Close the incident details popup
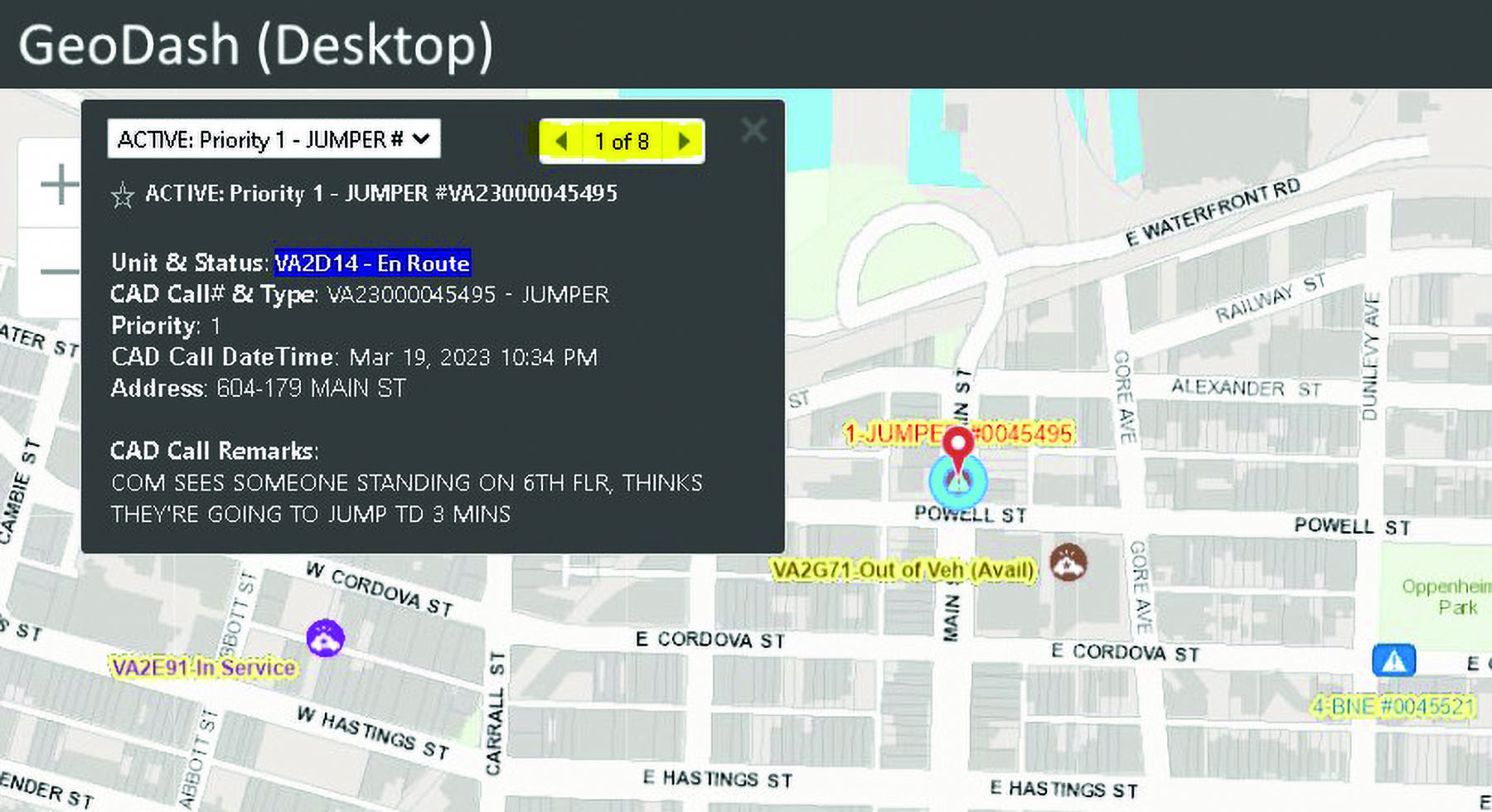The image size is (1492, 812). point(753,130)
